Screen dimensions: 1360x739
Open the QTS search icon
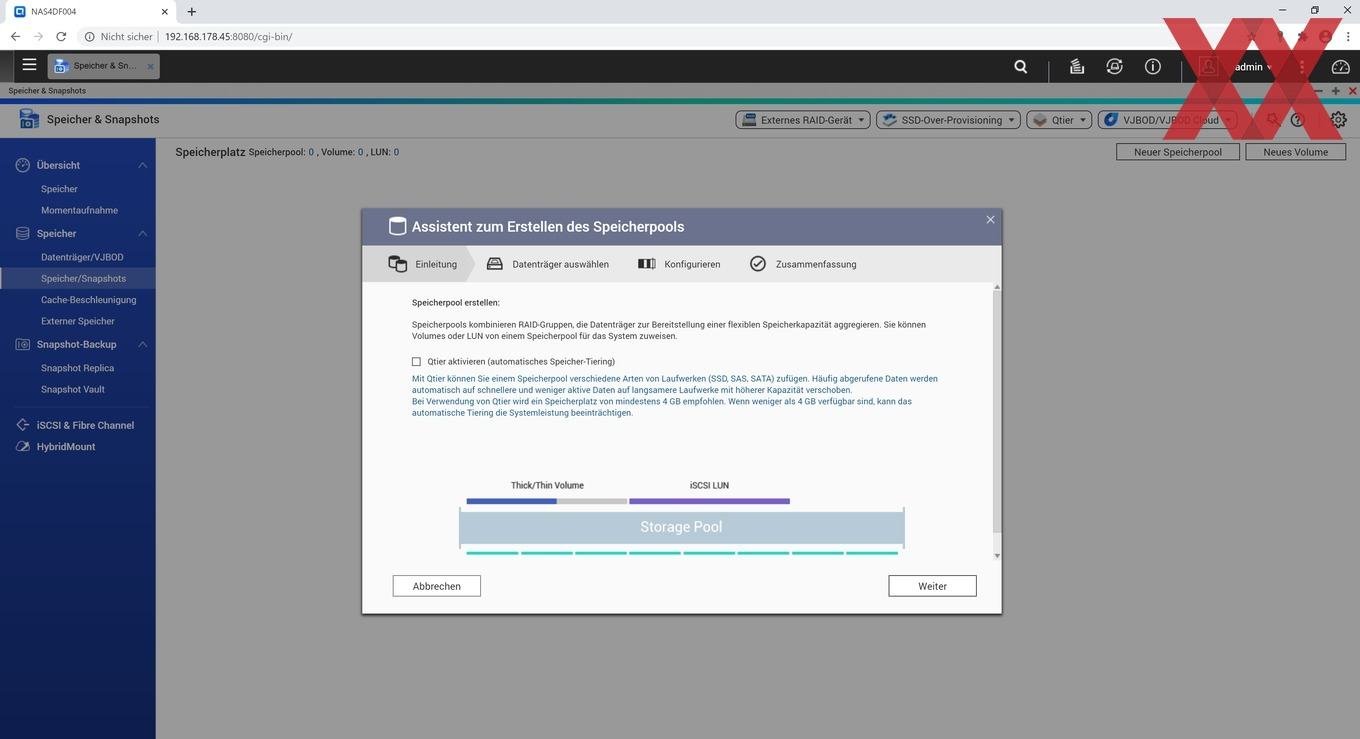(1020, 66)
